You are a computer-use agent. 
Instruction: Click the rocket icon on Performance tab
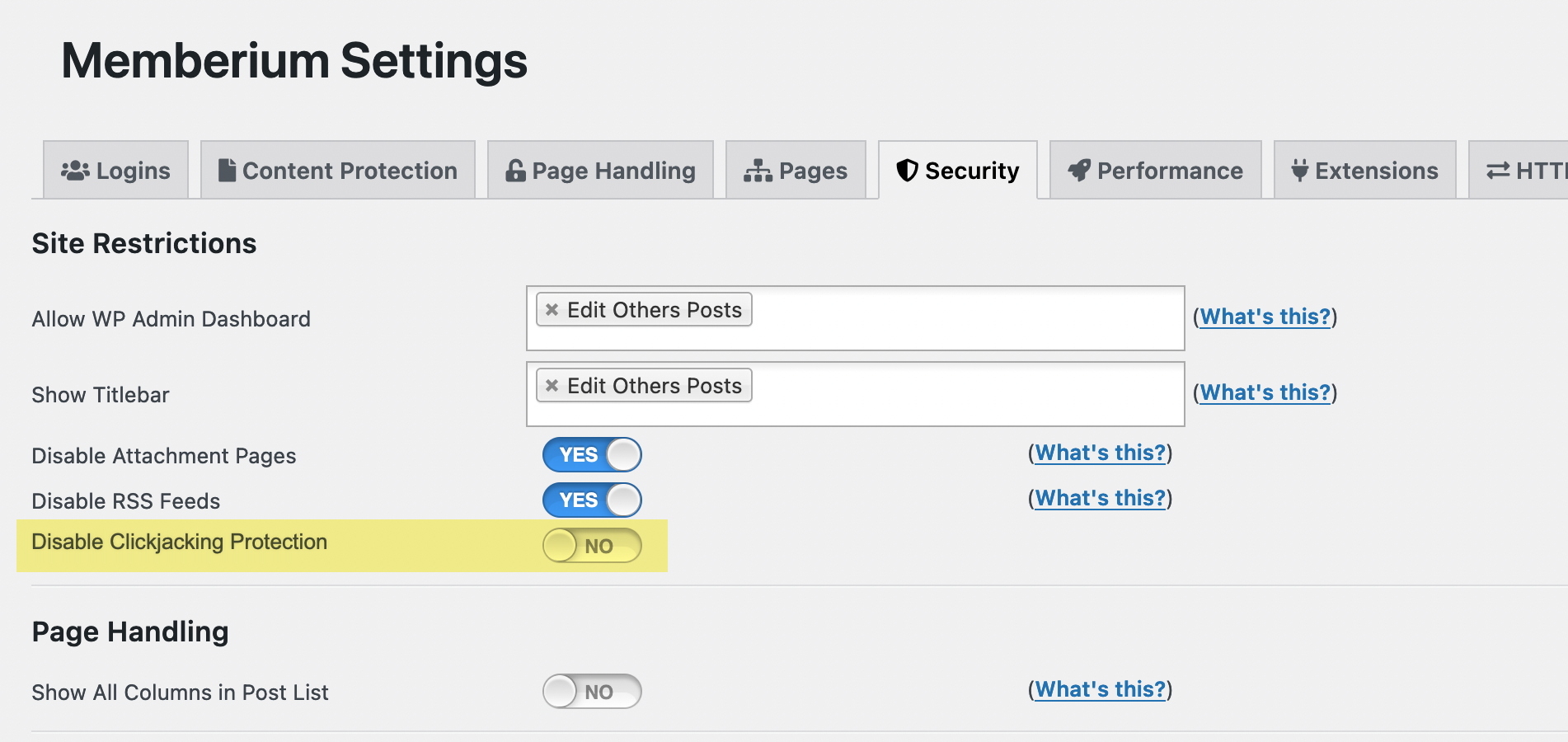(1079, 170)
